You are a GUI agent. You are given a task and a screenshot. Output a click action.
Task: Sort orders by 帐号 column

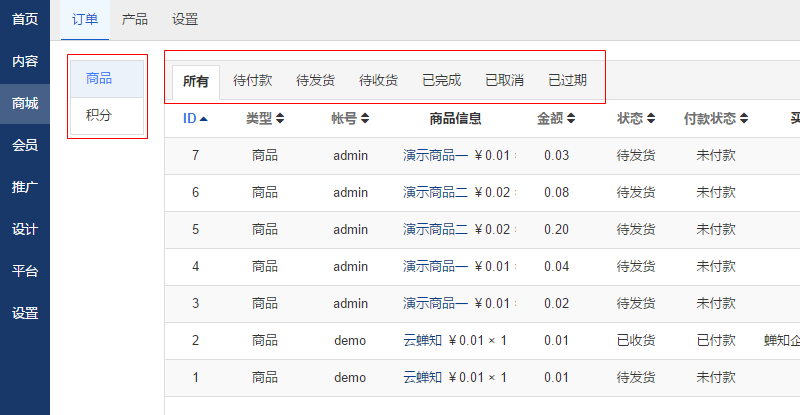point(350,118)
